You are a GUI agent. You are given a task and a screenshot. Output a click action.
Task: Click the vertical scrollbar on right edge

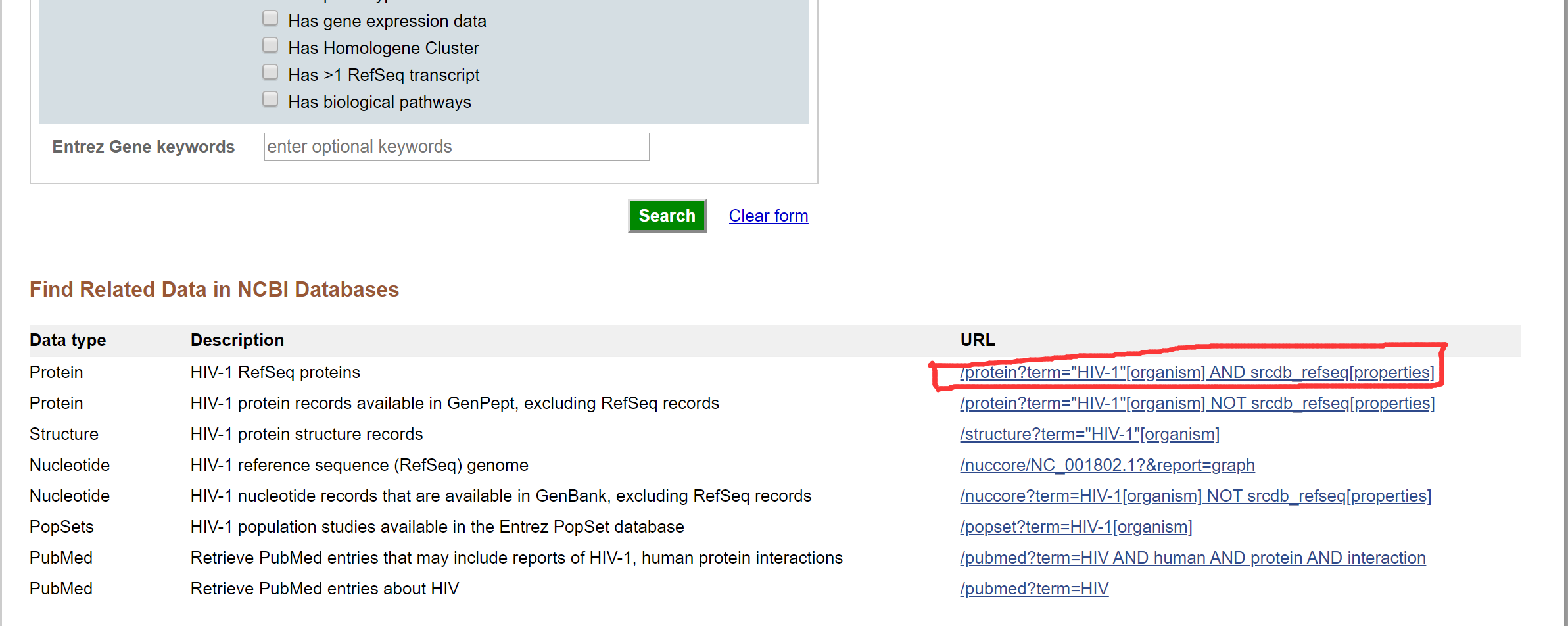click(1565, 313)
